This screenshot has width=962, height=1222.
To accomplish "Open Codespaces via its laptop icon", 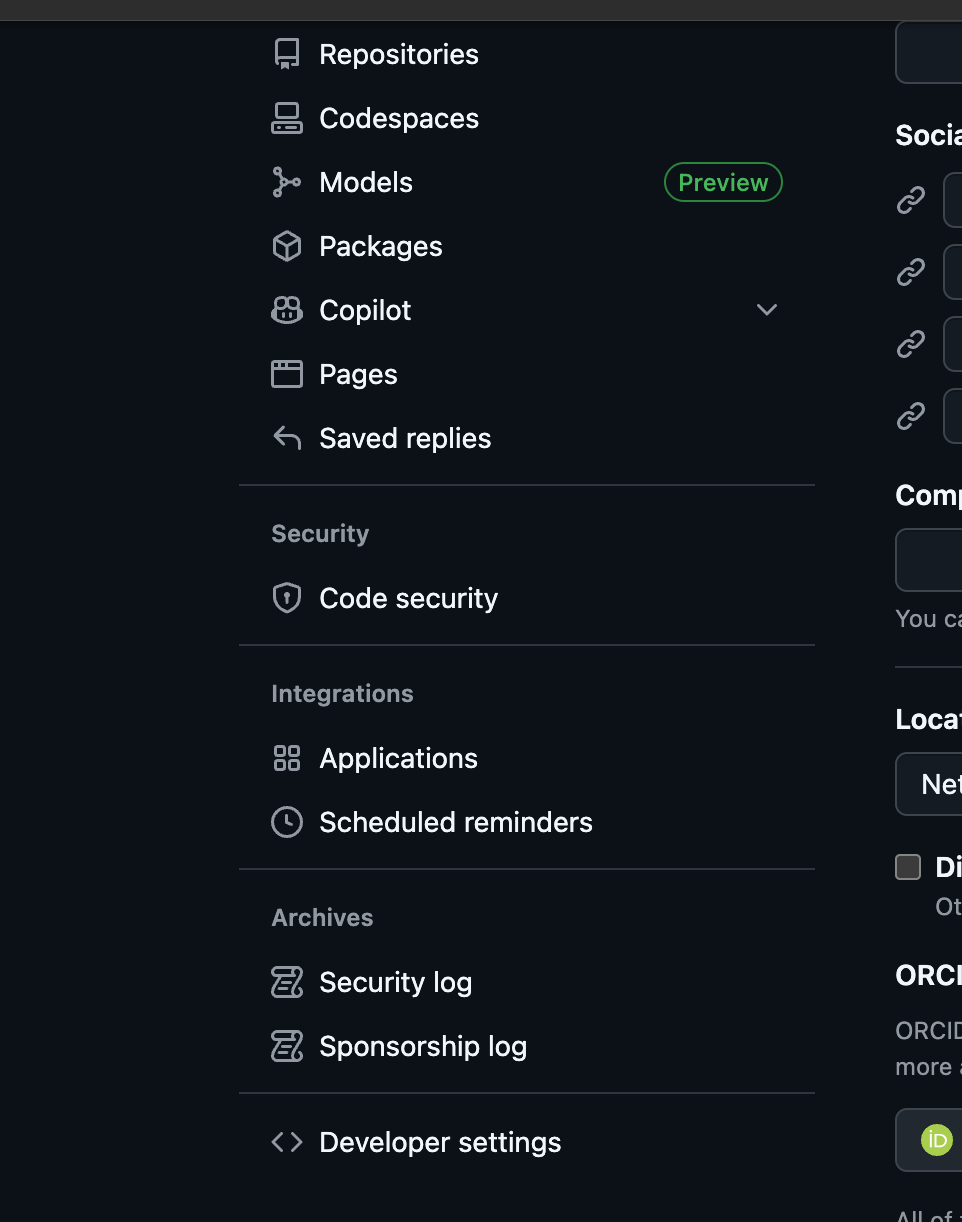I will pyautogui.click(x=287, y=117).
